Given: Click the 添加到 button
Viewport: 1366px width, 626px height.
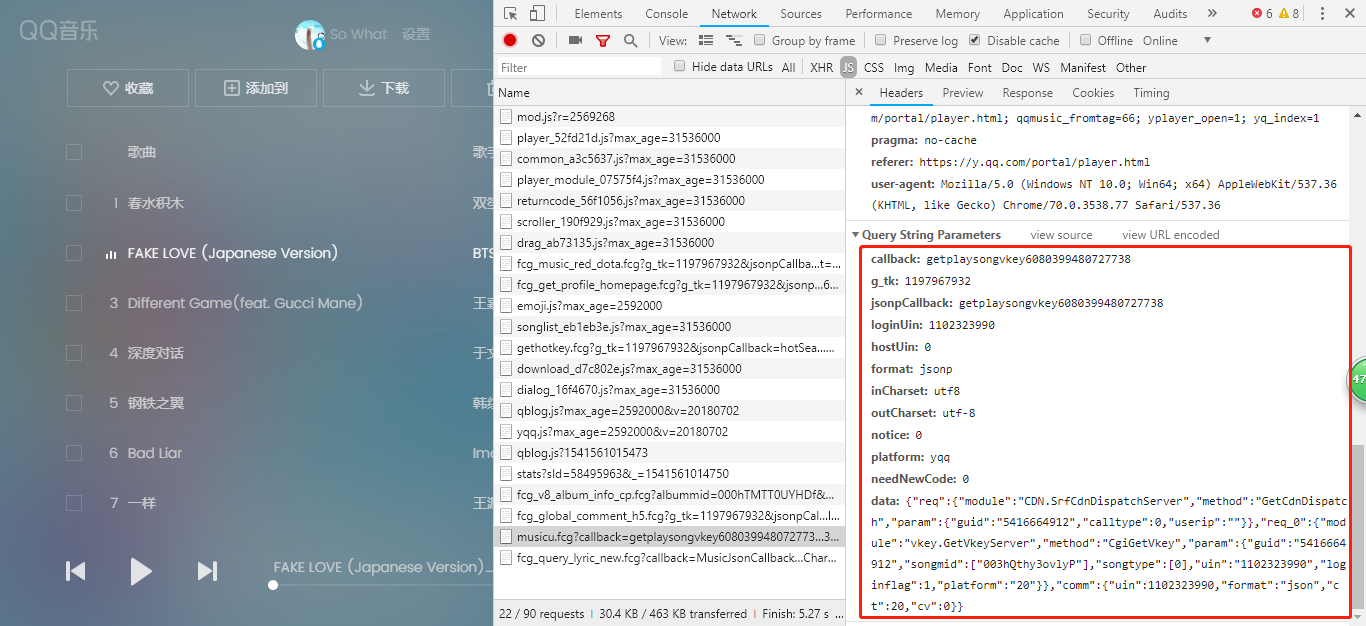Looking at the screenshot, I should (x=256, y=88).
